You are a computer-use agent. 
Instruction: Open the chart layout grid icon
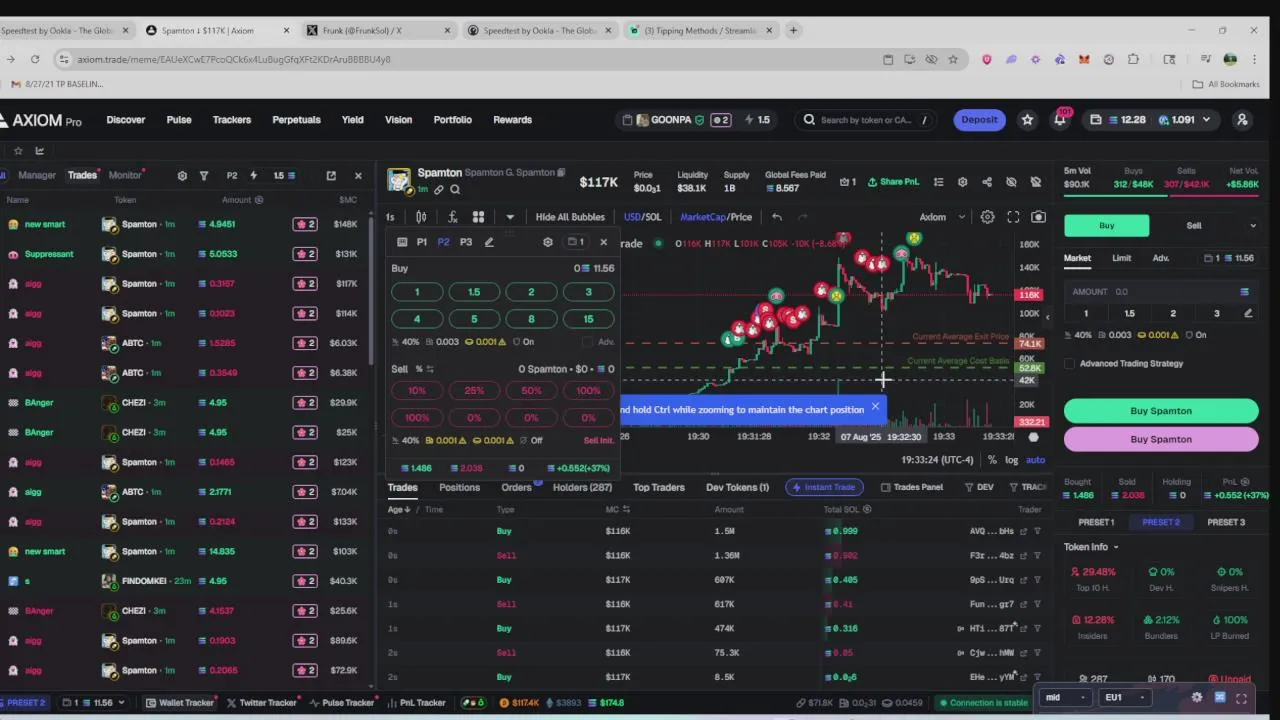478,217
